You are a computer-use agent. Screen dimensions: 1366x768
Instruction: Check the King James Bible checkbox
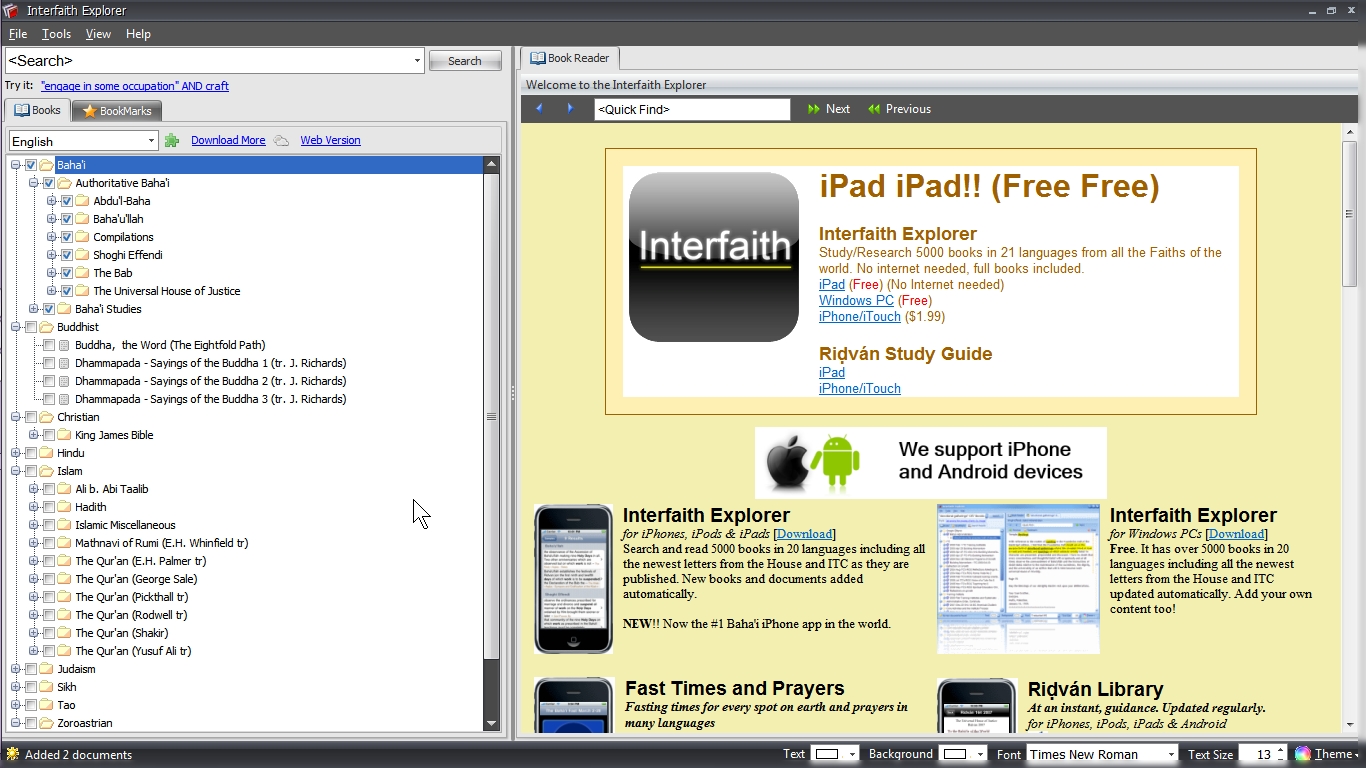click(49, 435)
